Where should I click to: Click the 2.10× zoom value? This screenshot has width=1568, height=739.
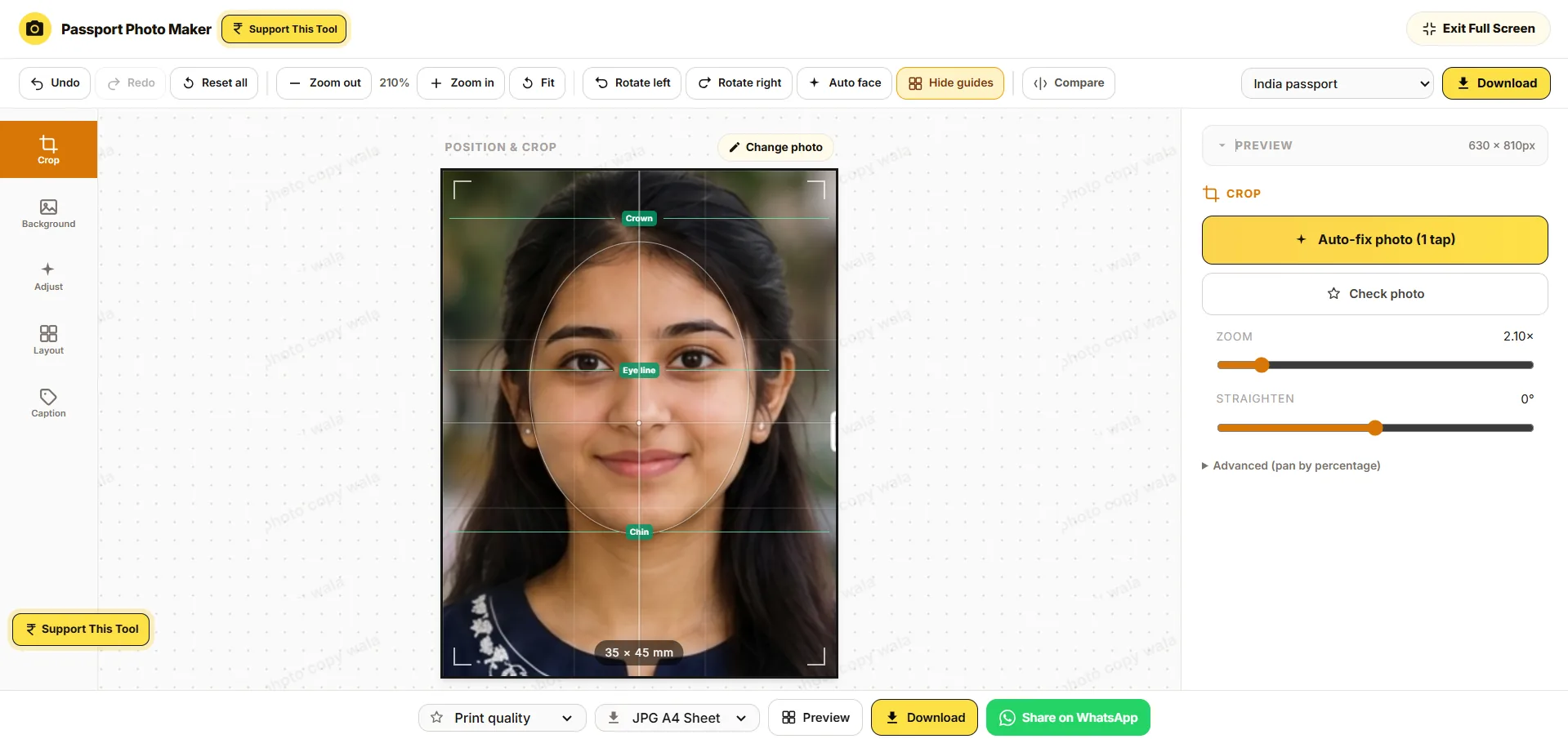[1518, 336]
